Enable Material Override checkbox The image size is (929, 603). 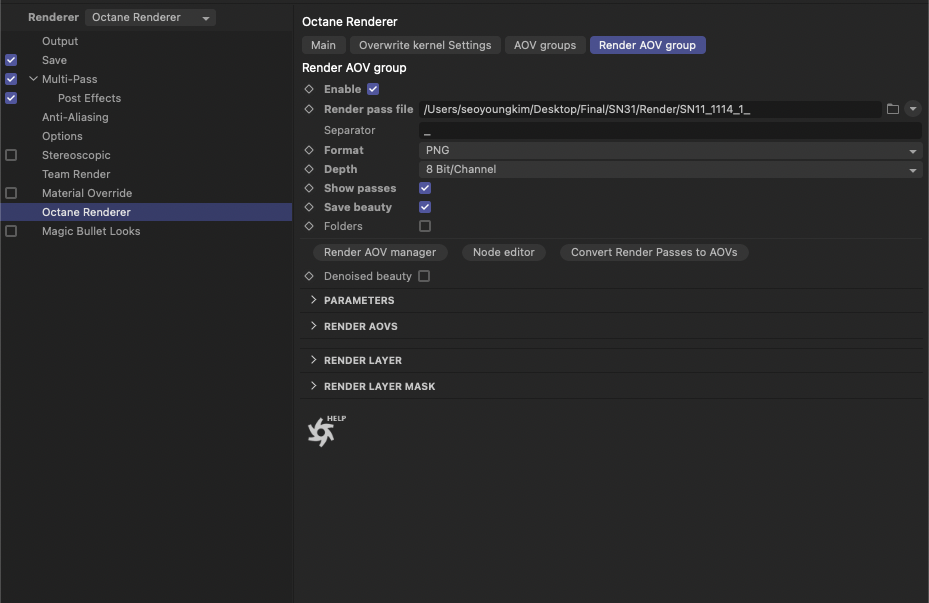point(11,193)
